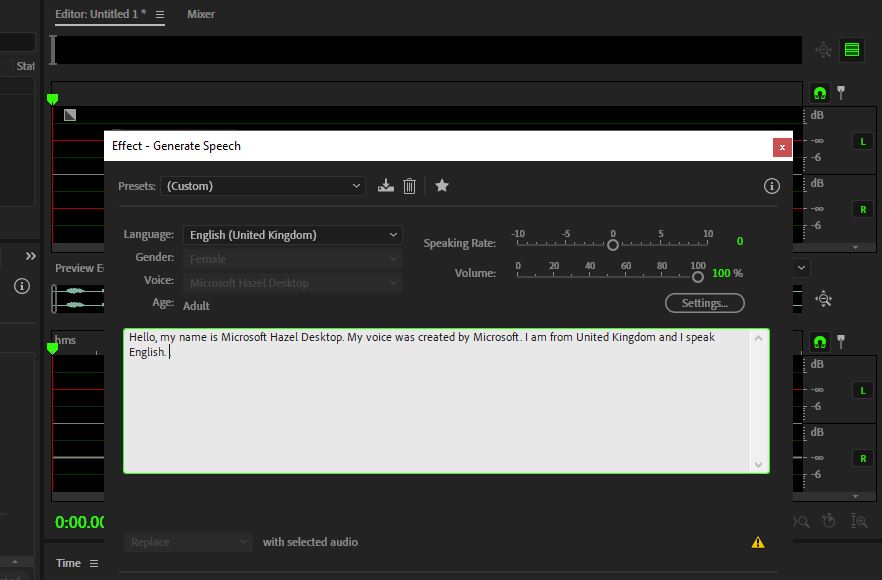
Task: Click the scroll-down arrow under lower level meters
Action: pos(855,497)
